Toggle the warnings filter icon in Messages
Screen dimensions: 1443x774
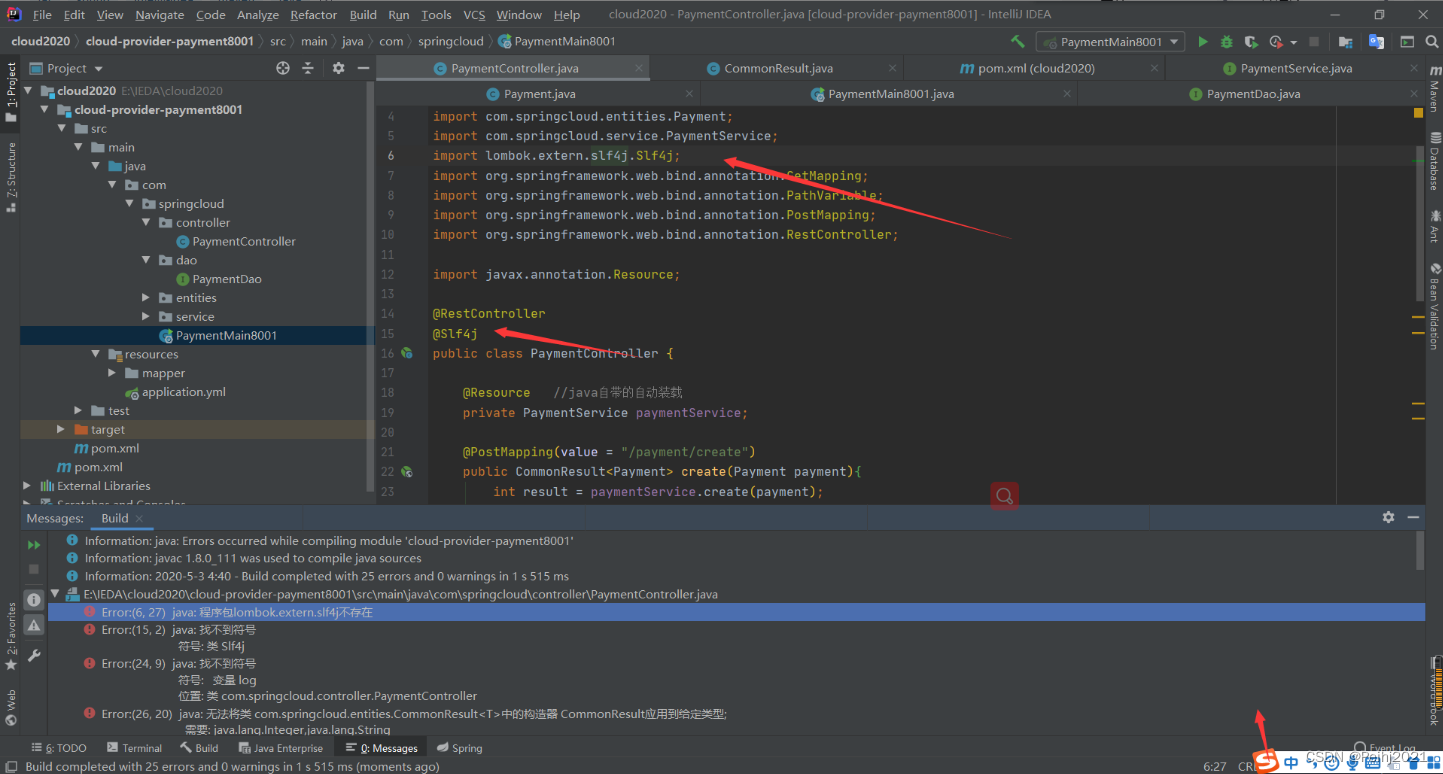tap(34, 625)
